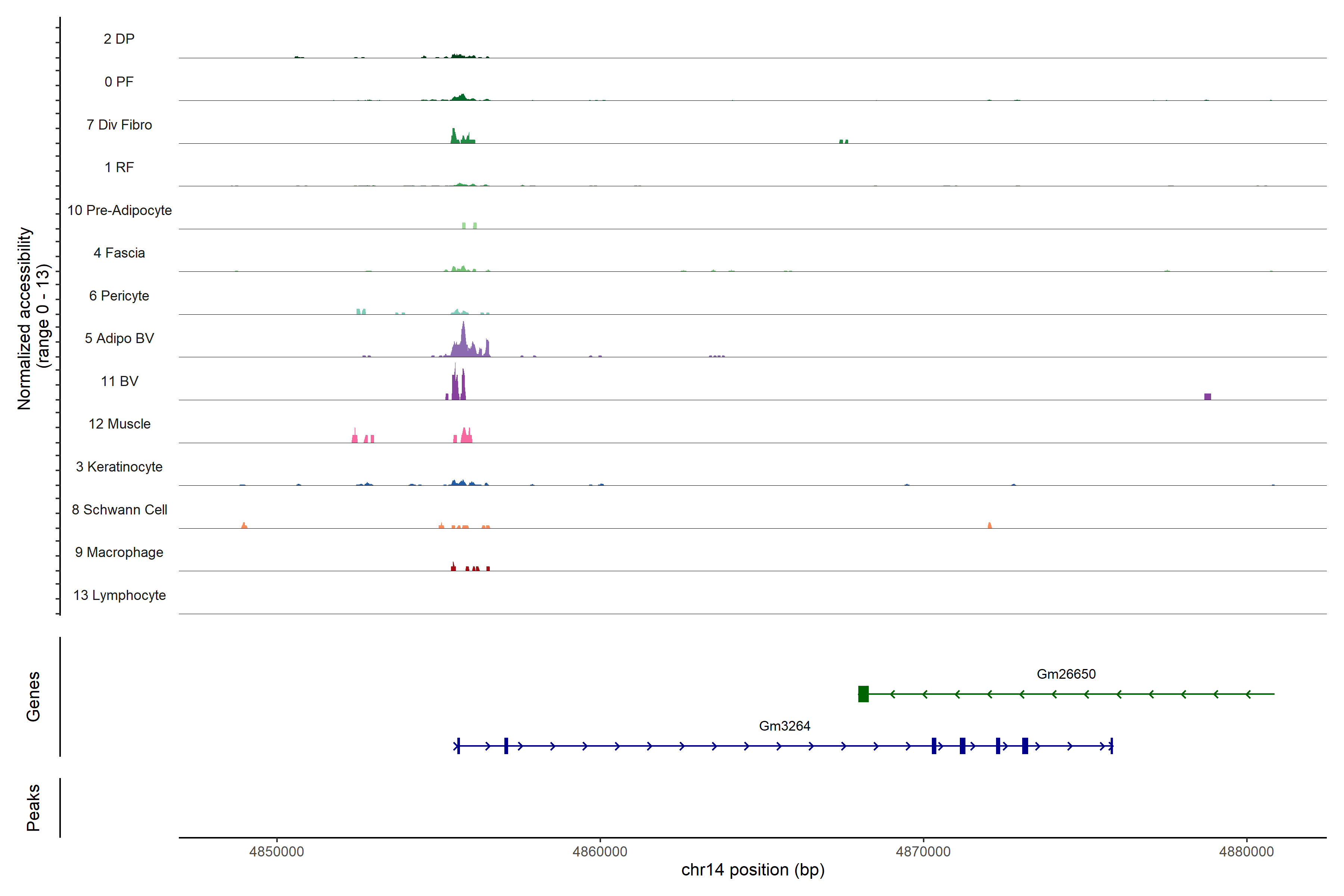Click the isolated purple BV square marker

click(x=1207, y=396)
